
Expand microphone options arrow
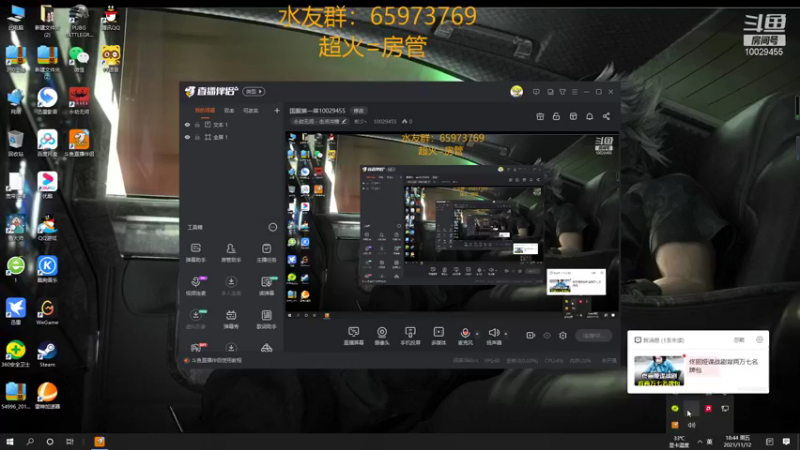point(477,334)
